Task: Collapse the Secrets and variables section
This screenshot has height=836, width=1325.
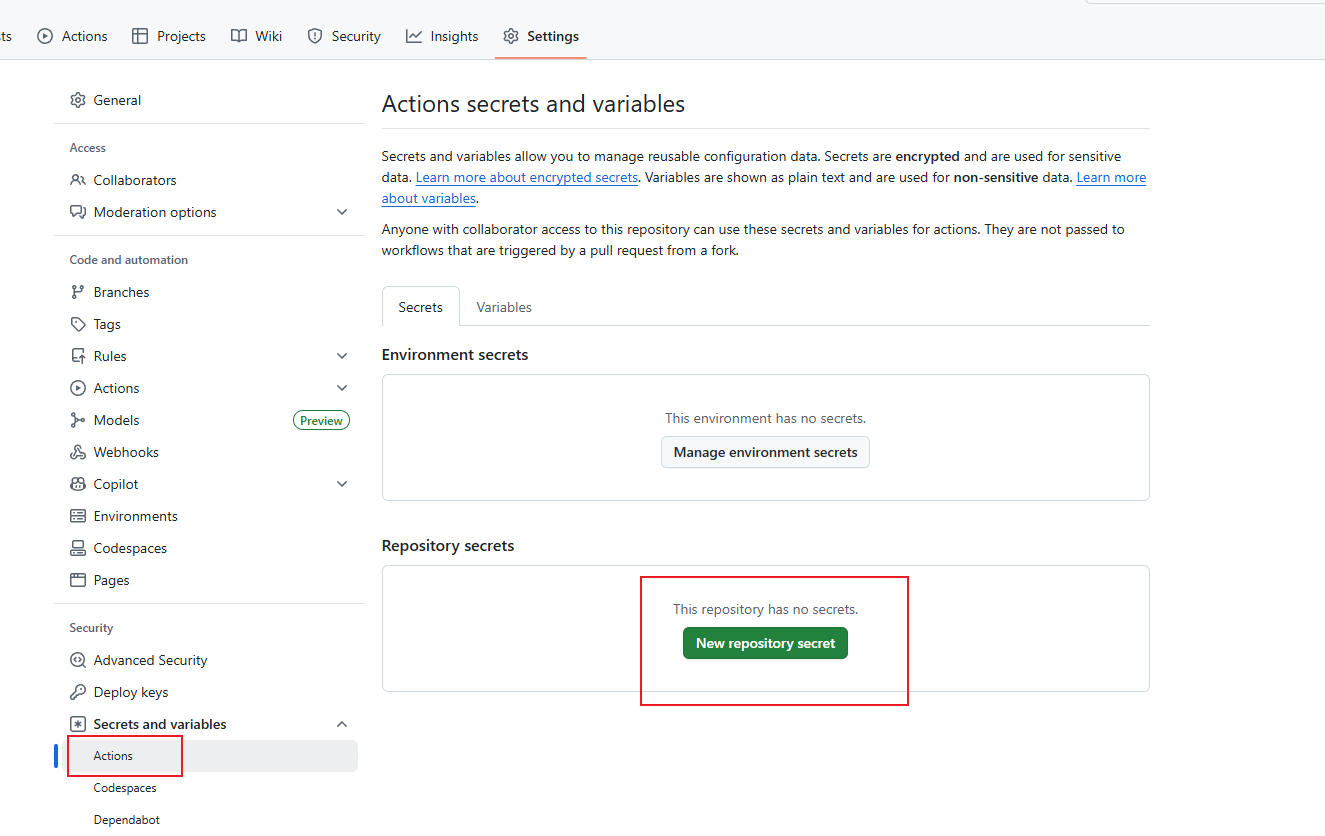Action: 342,724
